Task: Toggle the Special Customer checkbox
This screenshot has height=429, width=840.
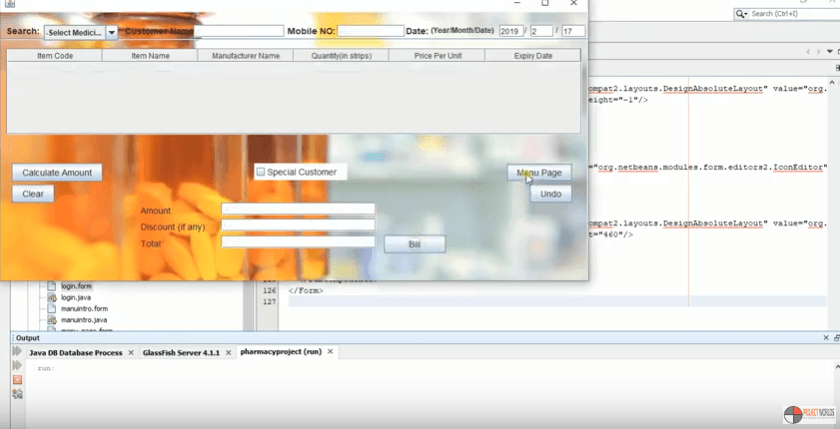Action: click(x=260, y=172)
